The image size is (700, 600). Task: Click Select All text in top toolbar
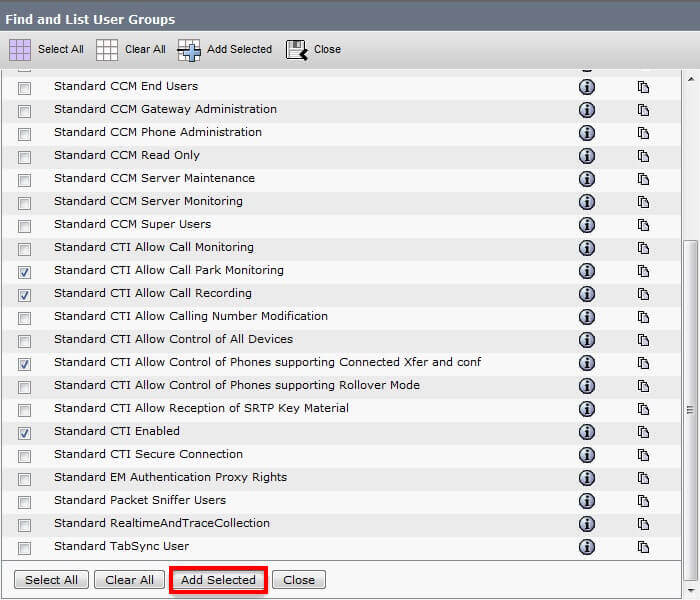click(x=61, y=49)
